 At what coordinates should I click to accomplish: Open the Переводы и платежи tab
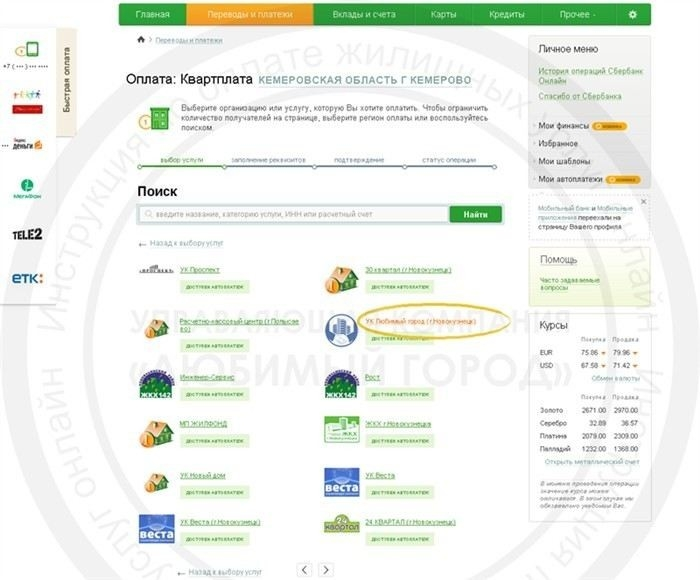(x=250, y=15)
